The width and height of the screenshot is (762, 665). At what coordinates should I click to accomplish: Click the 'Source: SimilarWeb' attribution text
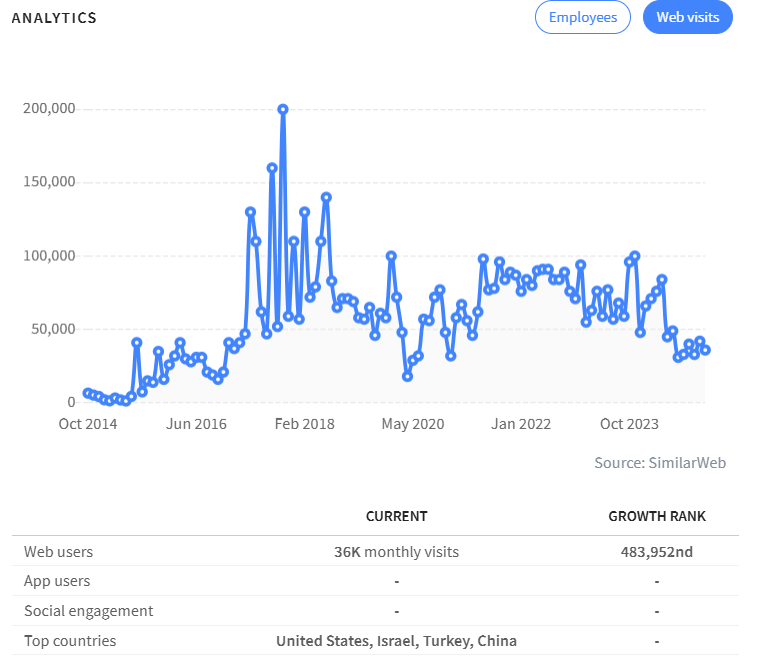[660, 463]
